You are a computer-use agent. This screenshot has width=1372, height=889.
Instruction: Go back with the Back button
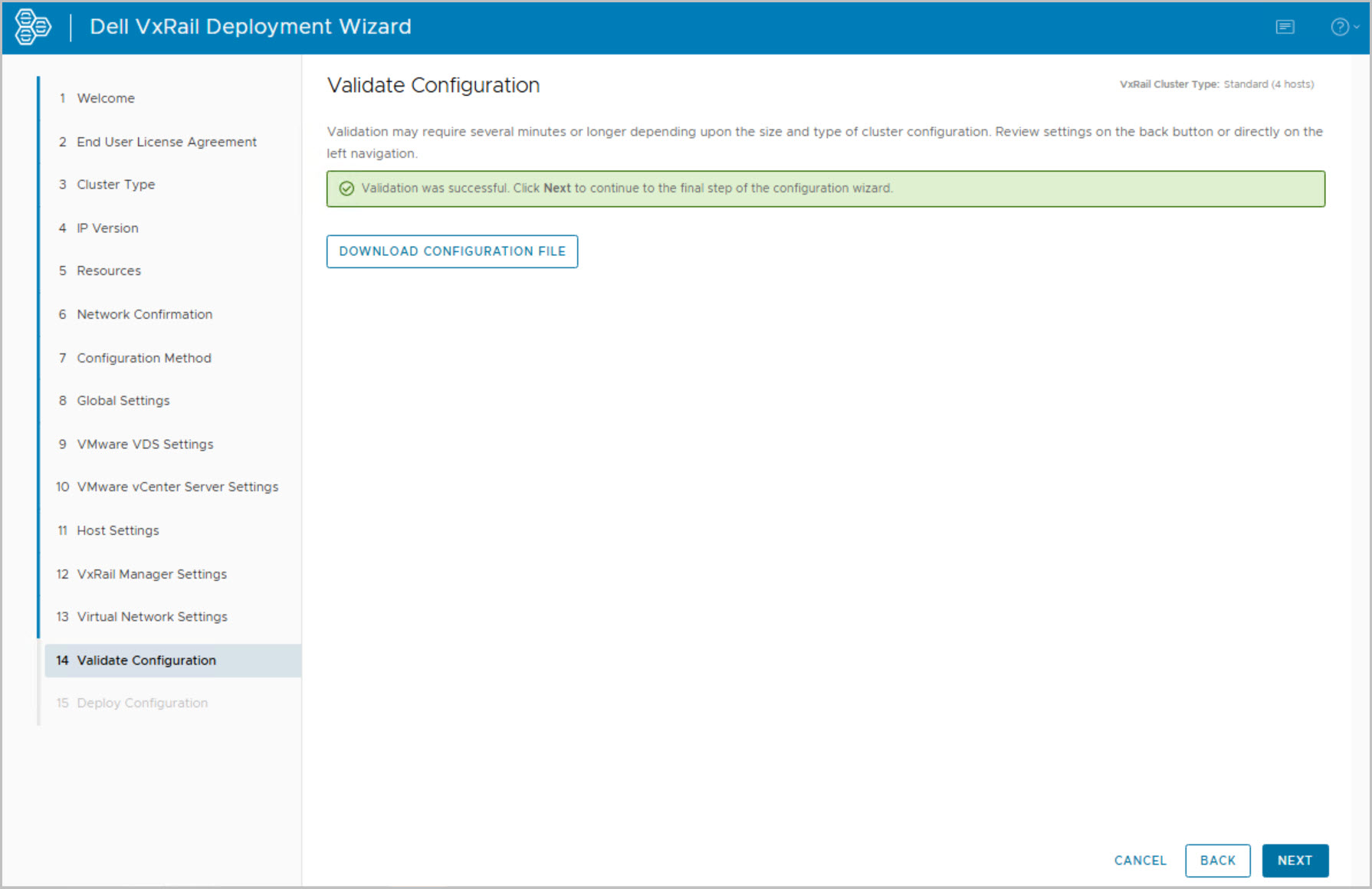pyautogui.click(x=1217, y=860)
